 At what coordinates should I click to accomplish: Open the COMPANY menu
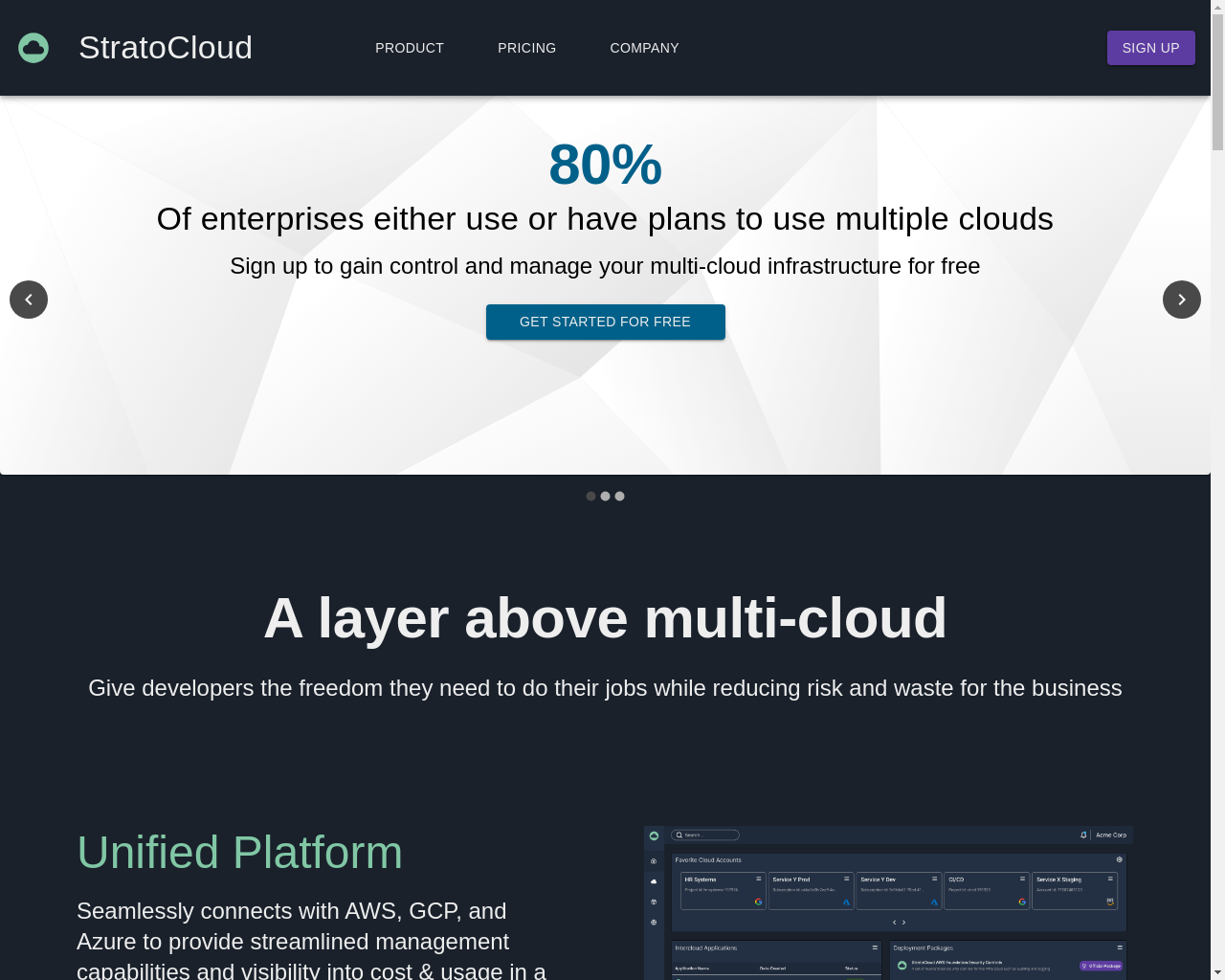tap(645, 48)
